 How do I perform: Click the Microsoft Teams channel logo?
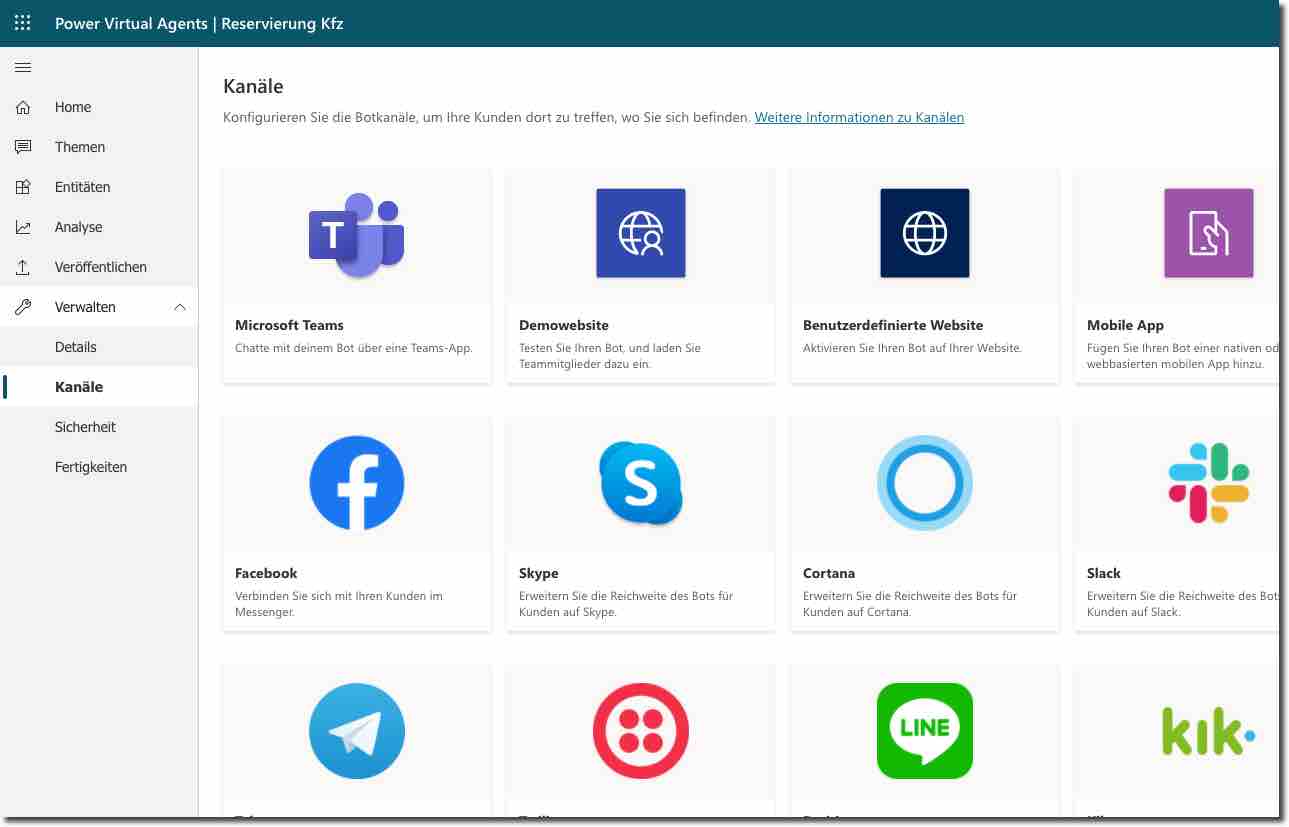[x=356, y=234]
